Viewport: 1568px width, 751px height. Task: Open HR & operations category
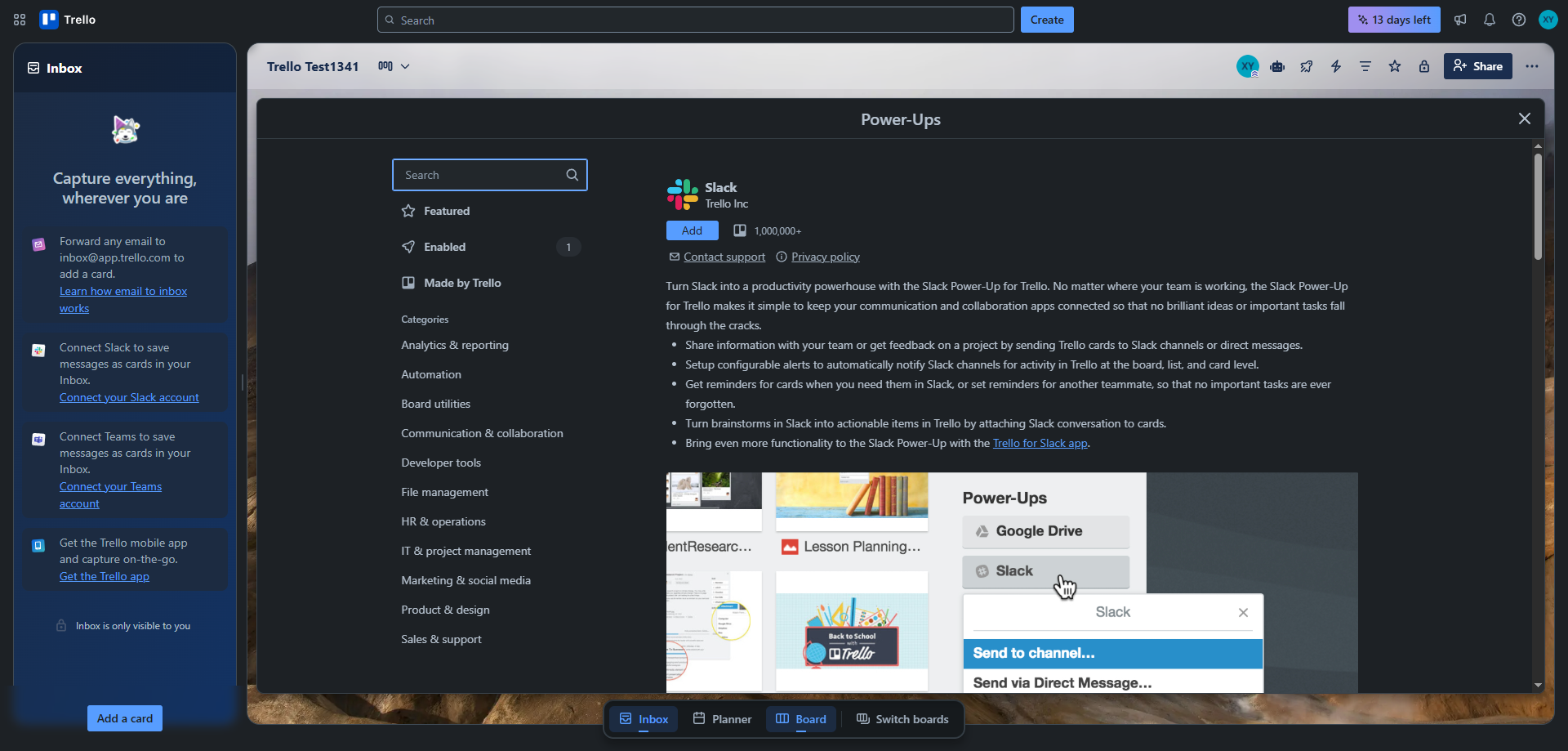(x=443, y=521)
